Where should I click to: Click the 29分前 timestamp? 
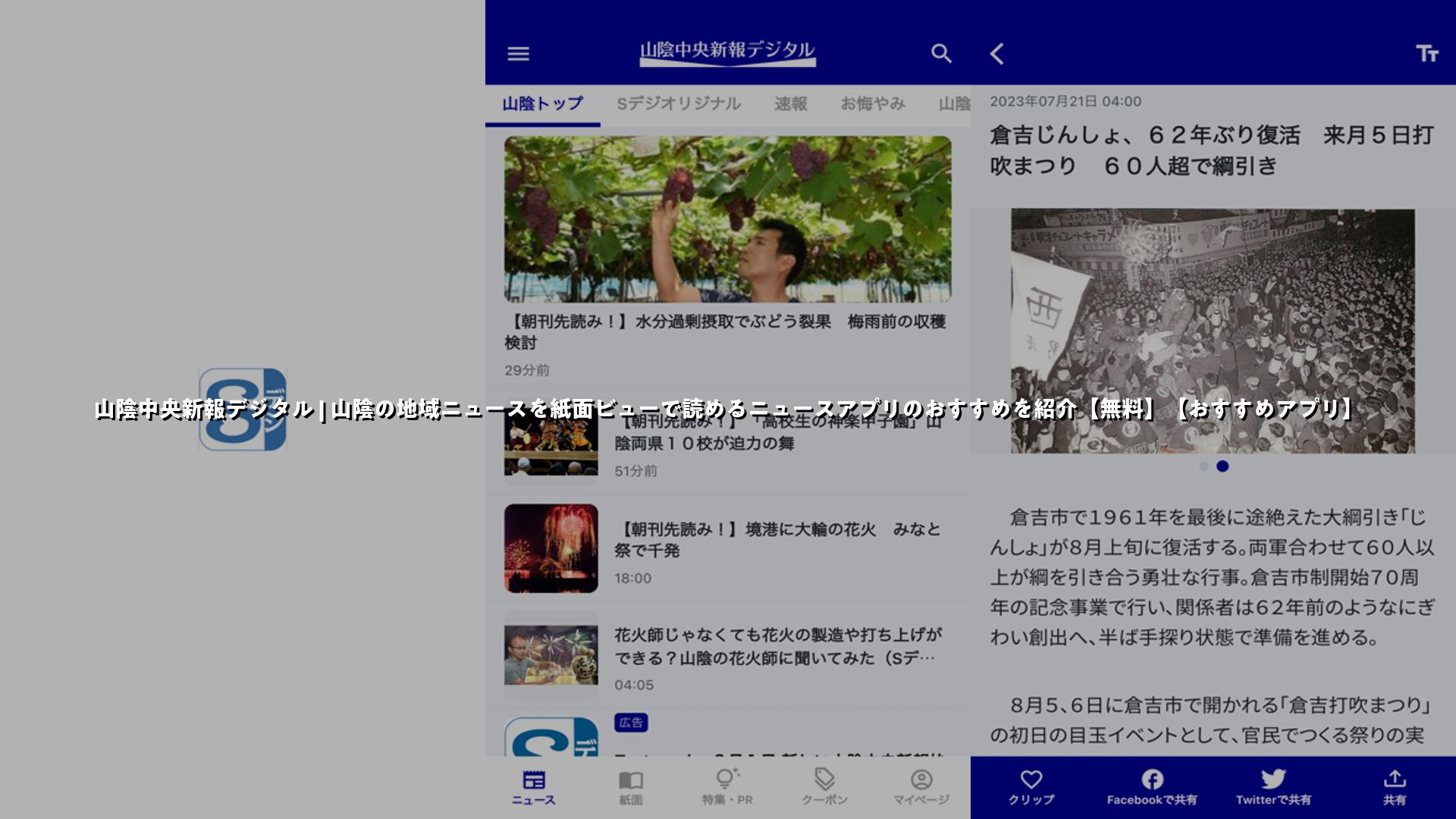pos(527,370)
